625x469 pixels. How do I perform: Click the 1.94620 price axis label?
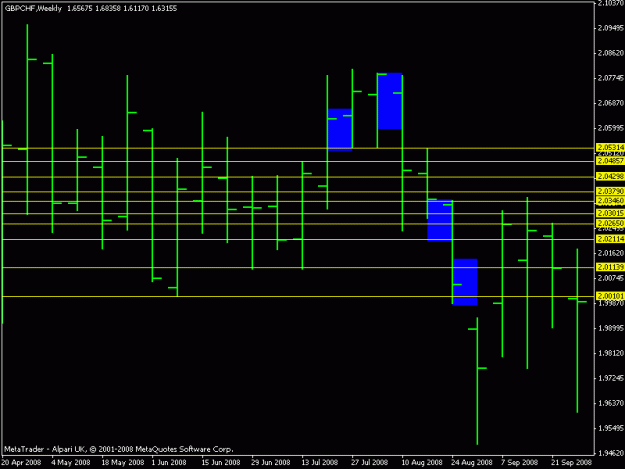611,453
